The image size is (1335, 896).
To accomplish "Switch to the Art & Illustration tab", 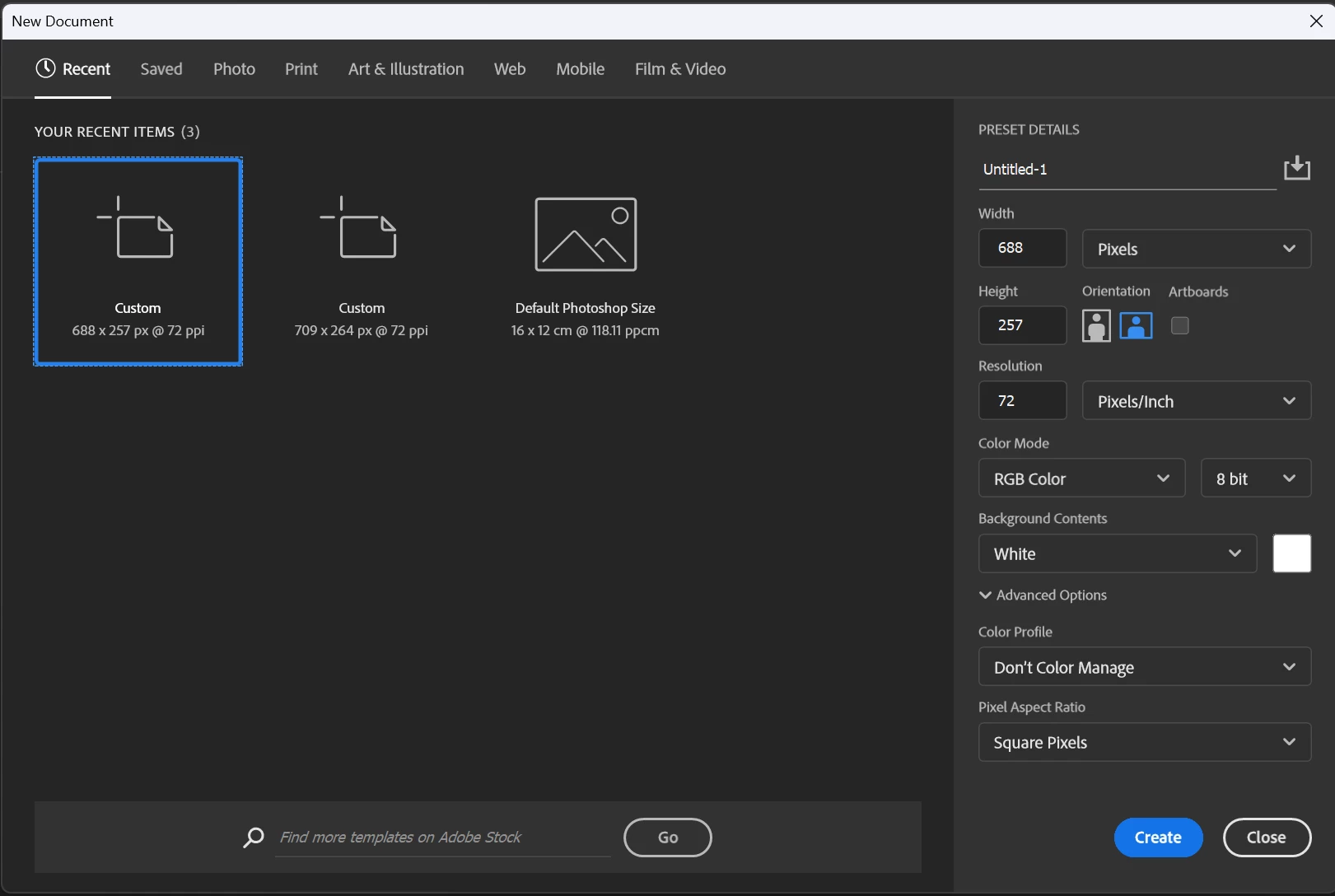I will pos(406,69).
